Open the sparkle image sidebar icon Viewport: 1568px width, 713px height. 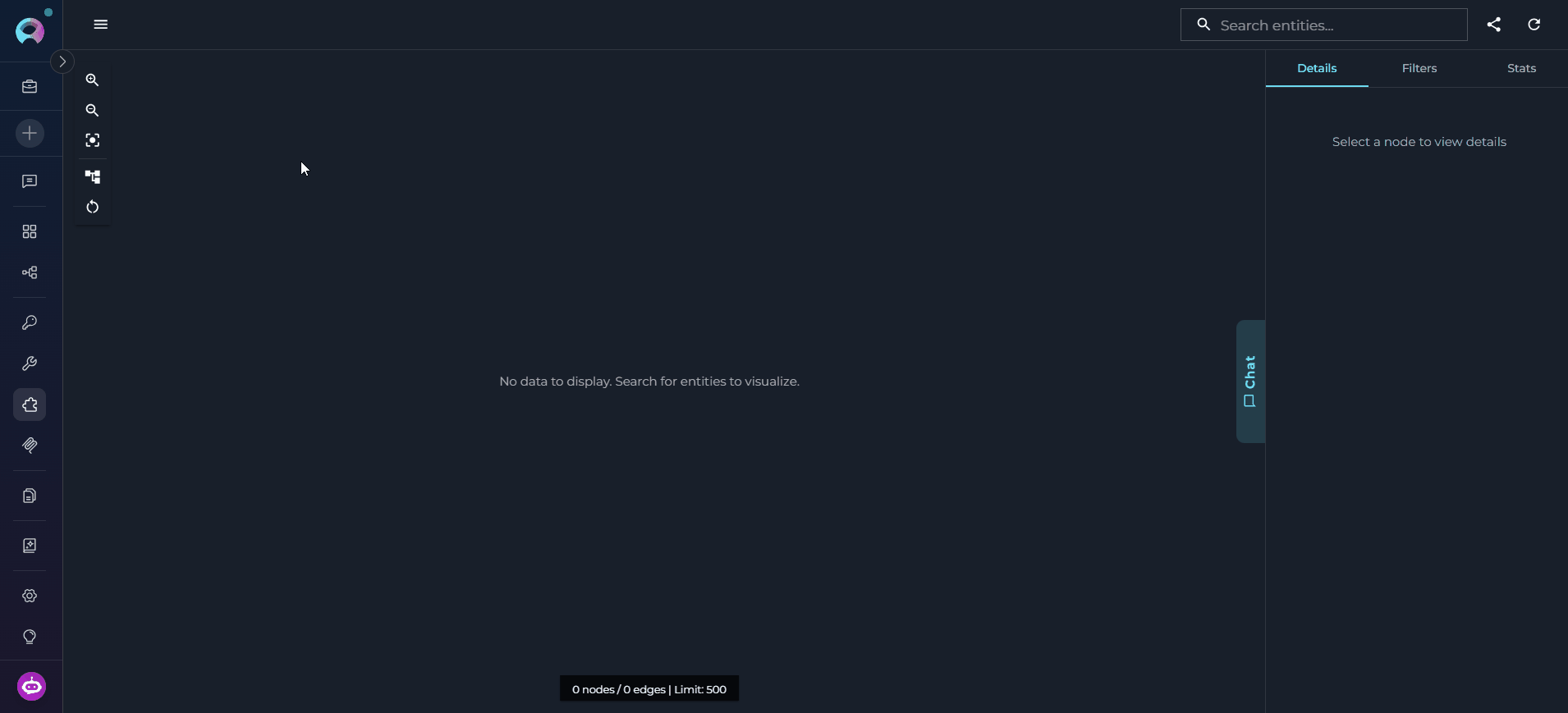tap(30, 546)
